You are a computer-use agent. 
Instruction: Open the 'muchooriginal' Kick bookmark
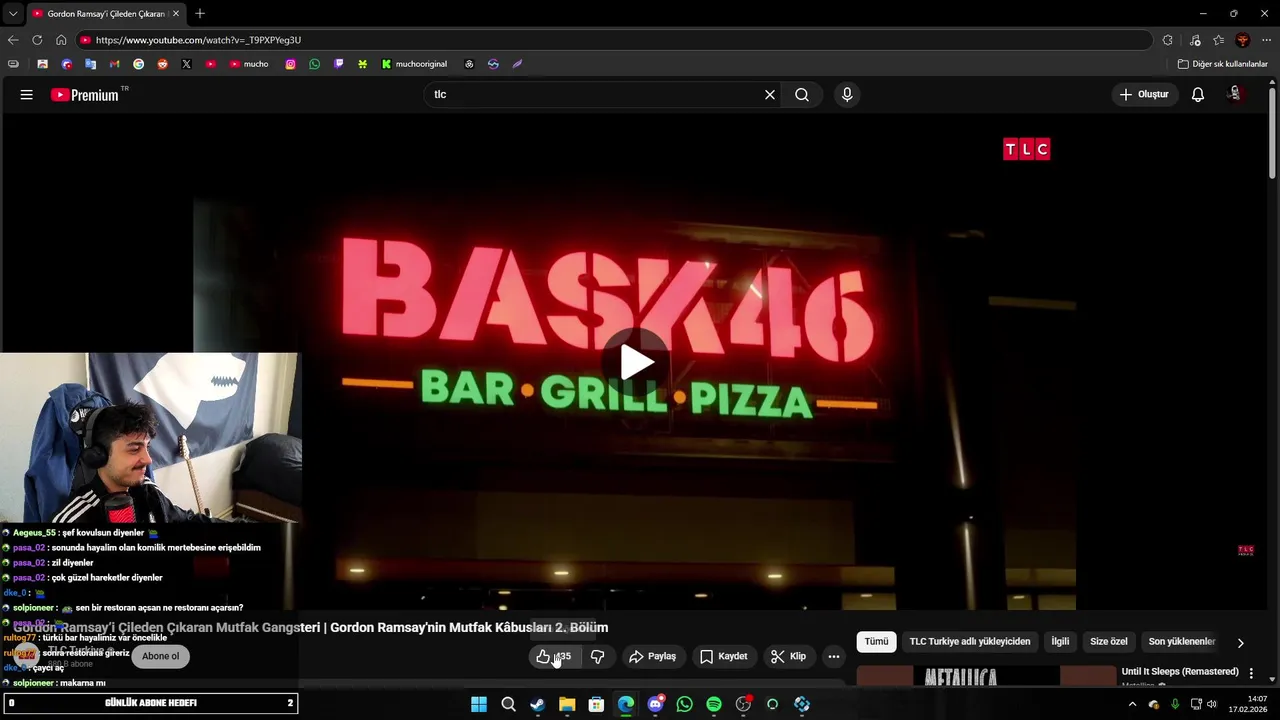click(414, 64)
